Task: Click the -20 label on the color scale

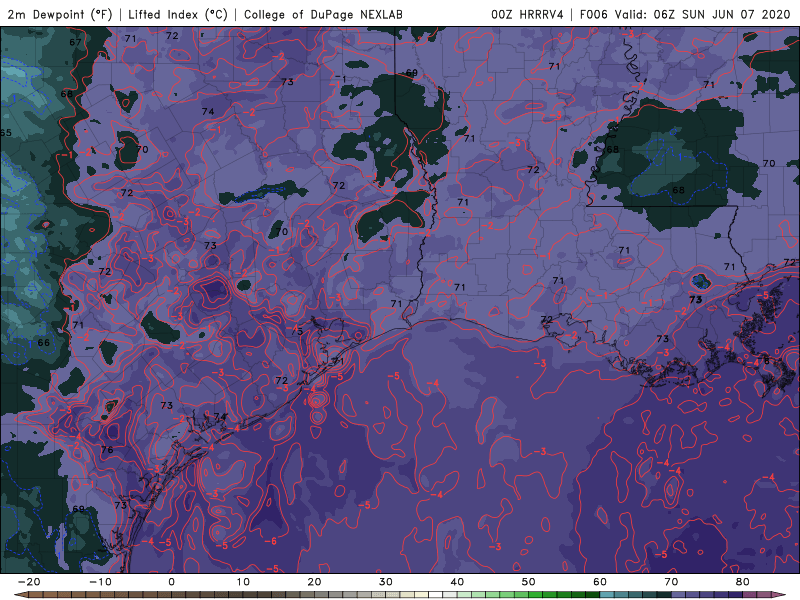Action: click(29, 582)
